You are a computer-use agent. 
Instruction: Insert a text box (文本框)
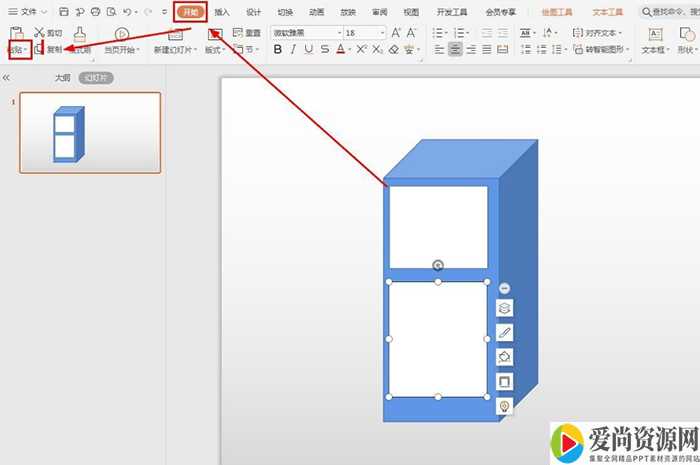pos(654,40)
